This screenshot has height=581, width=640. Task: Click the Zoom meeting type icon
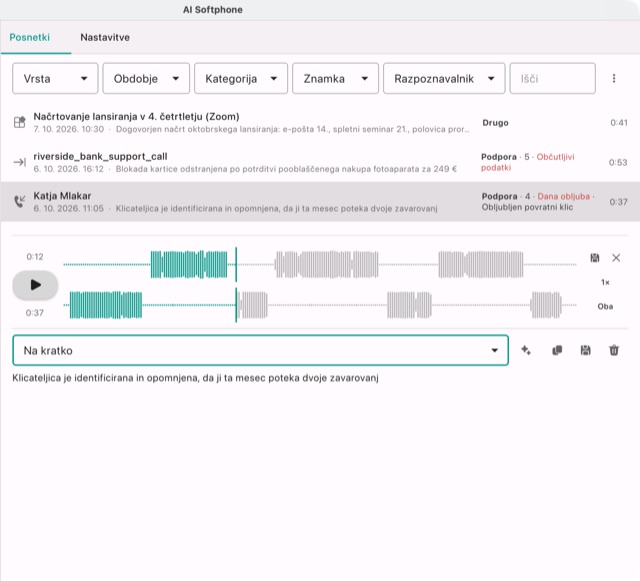(20, 122)
